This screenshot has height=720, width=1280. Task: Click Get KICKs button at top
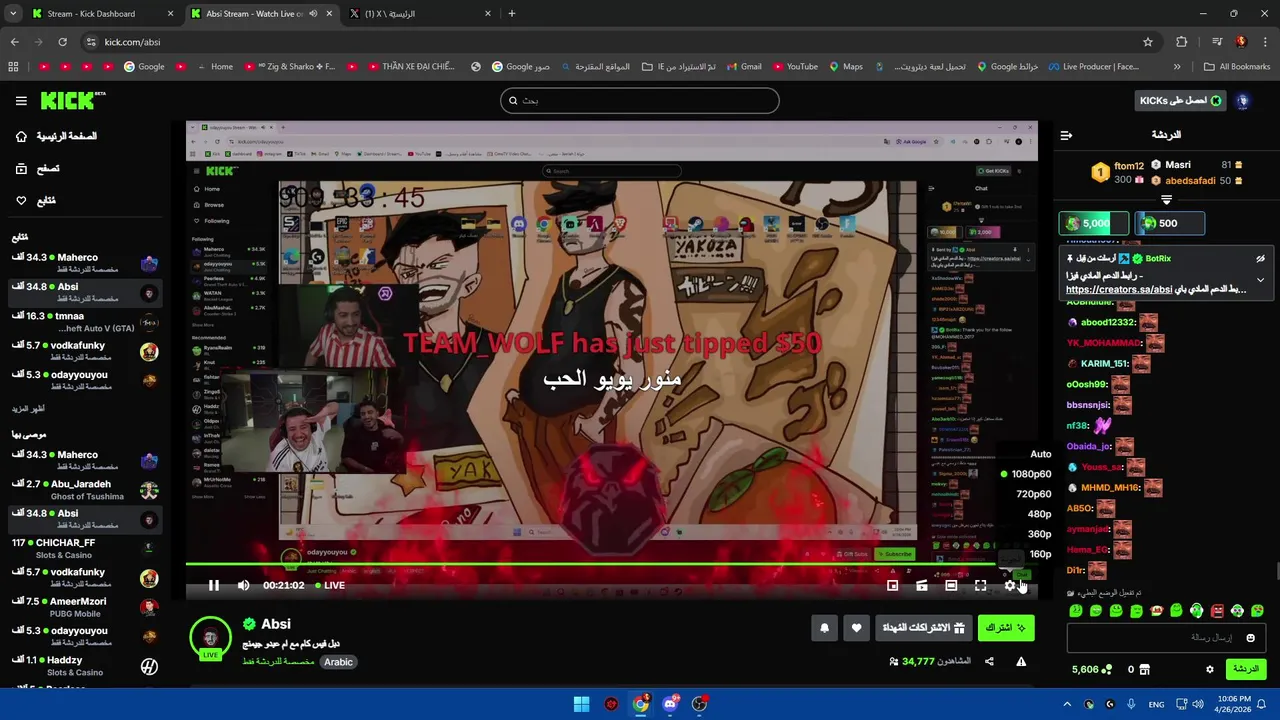pyautogui.click(x=1181, y=101)
